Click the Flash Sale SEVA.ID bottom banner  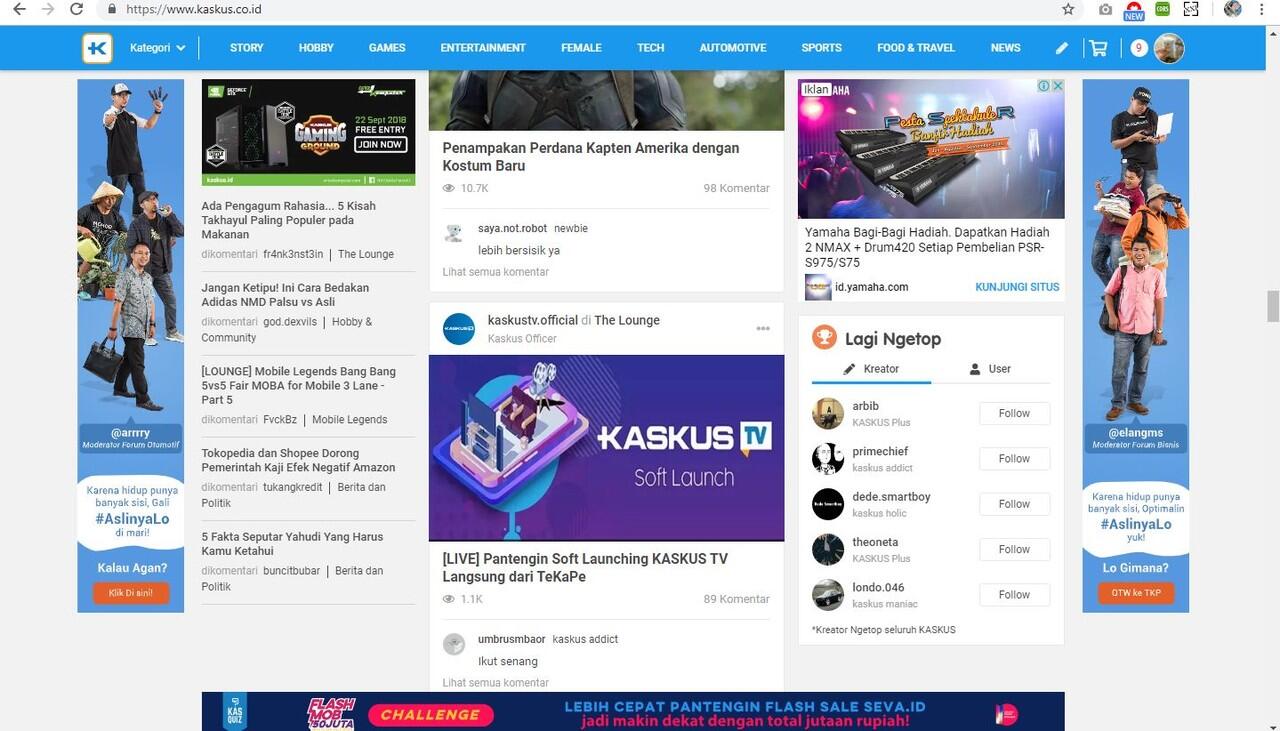click(633, 712)
